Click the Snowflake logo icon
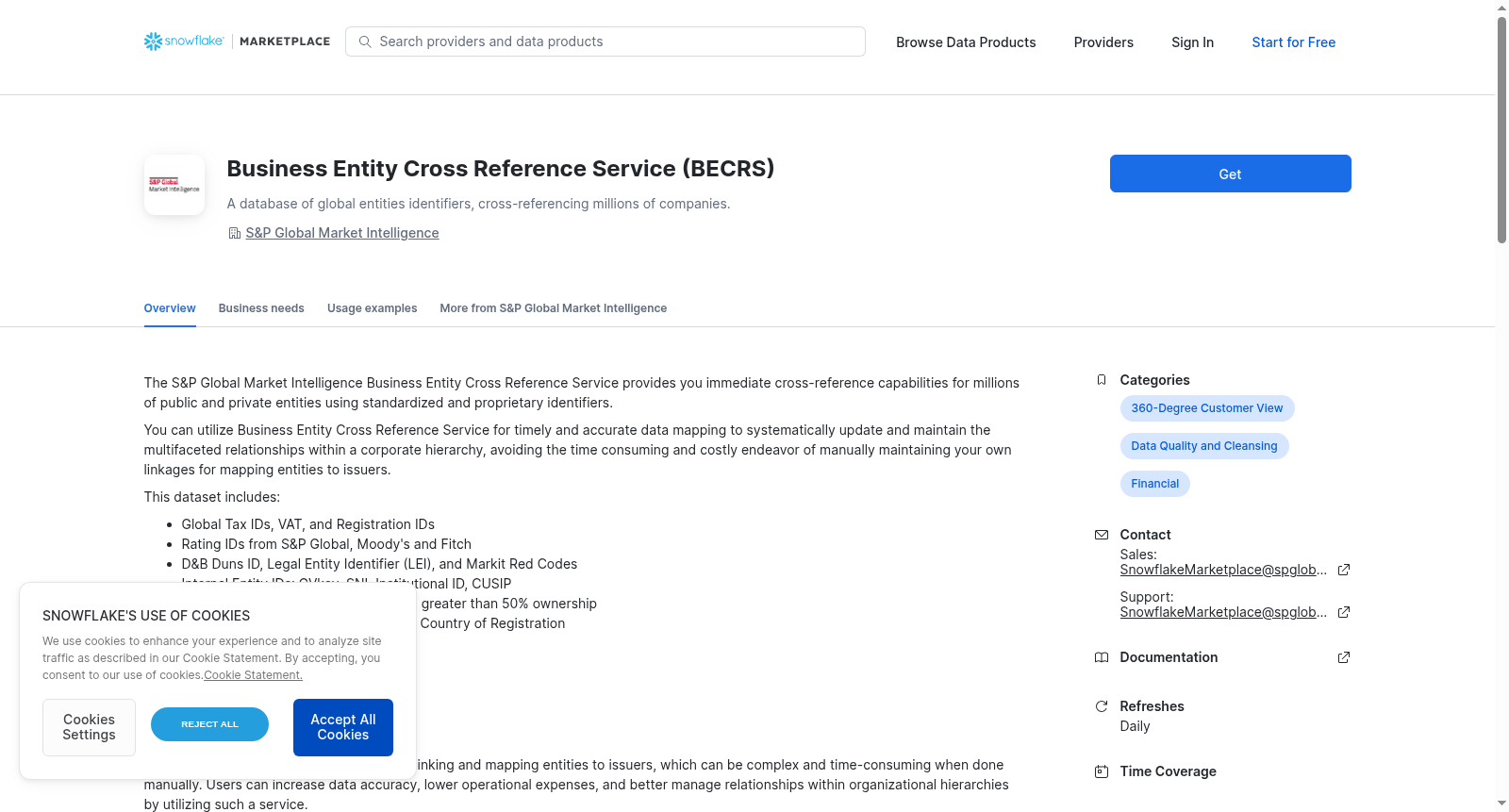This screenshot has height=812, width=1509. pyautogui.click(x=153, y=41)
